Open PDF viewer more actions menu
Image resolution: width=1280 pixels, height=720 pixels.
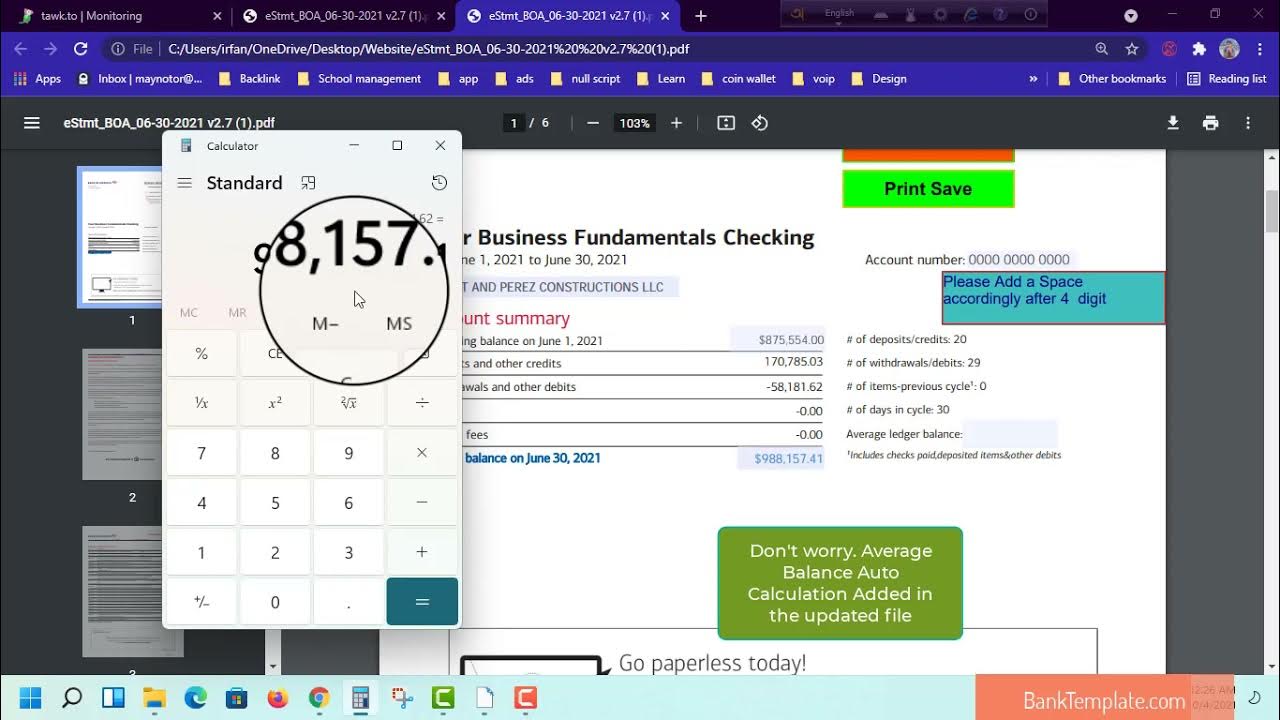click(x=1247, y=123)
